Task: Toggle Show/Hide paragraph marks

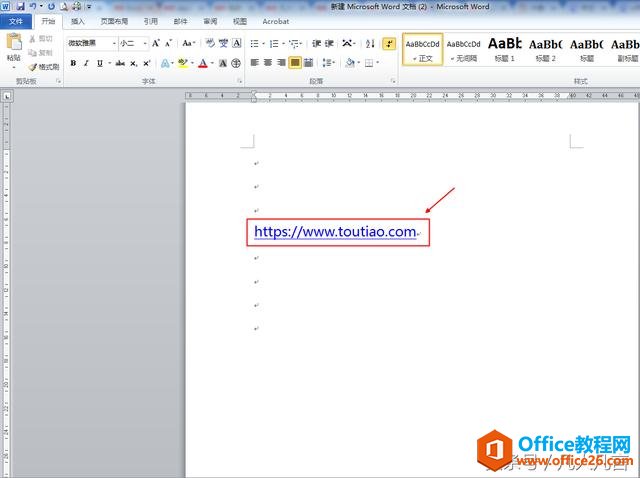Action: [x=389, y=43]
